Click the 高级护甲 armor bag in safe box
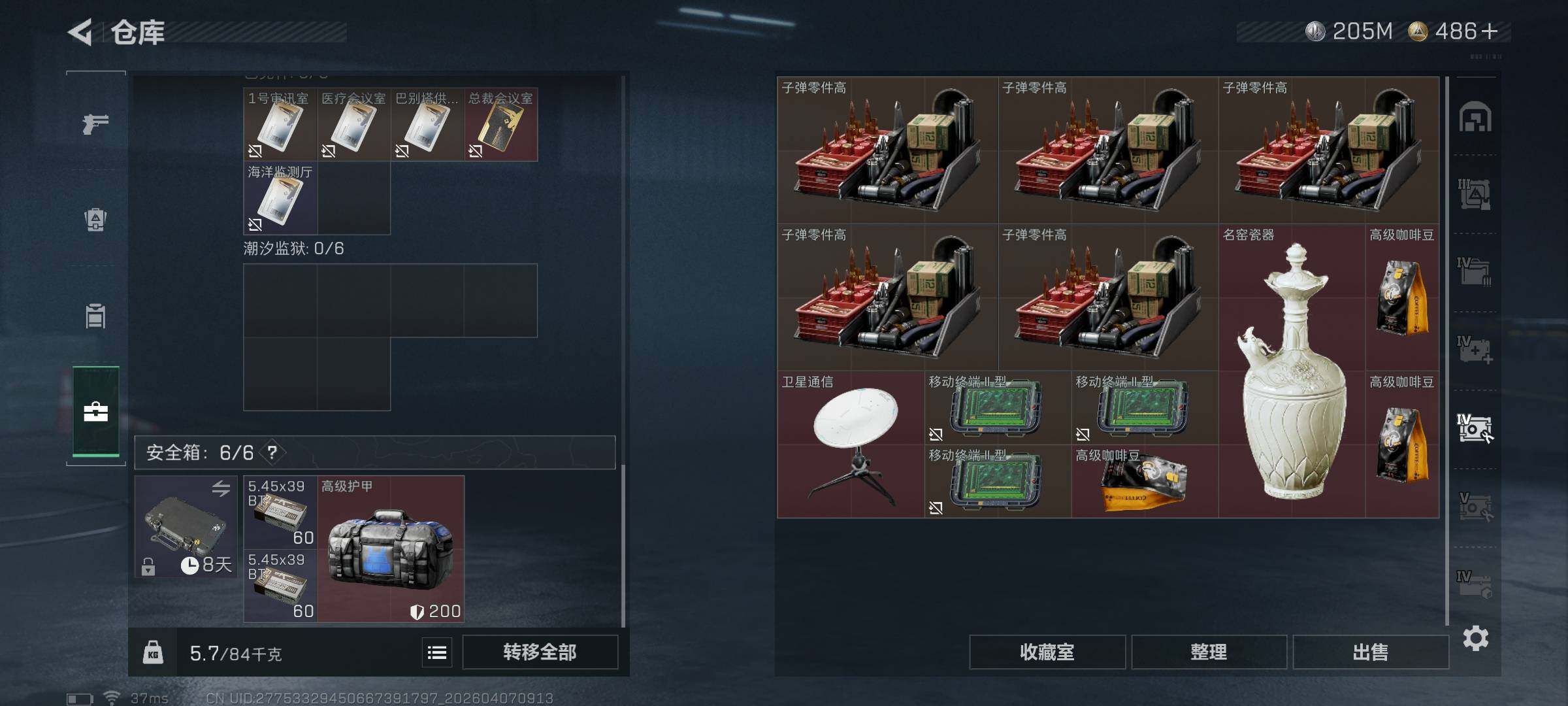1568x706 pixels. (x=391, y=549)
